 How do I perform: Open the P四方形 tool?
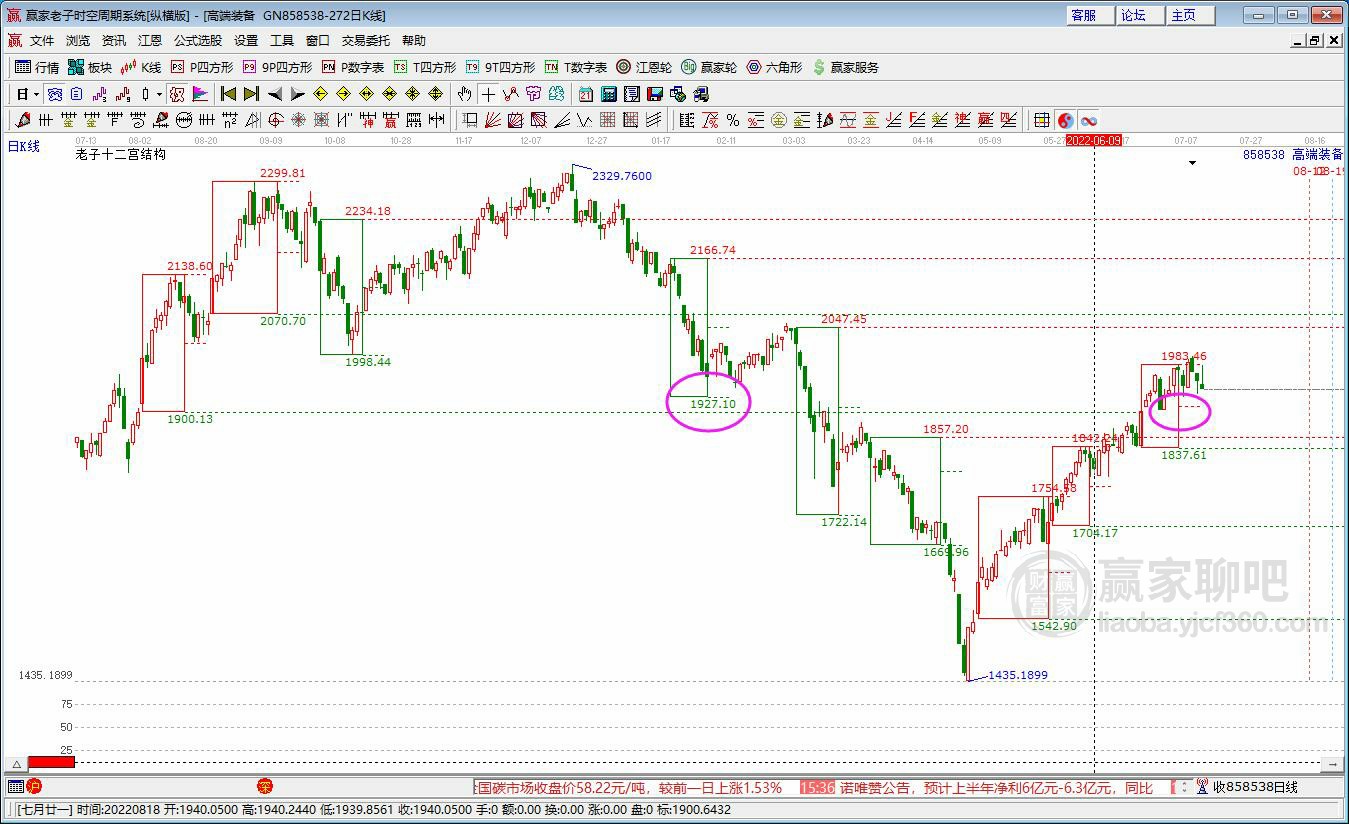pyautogui.click(x=201, y=67)
